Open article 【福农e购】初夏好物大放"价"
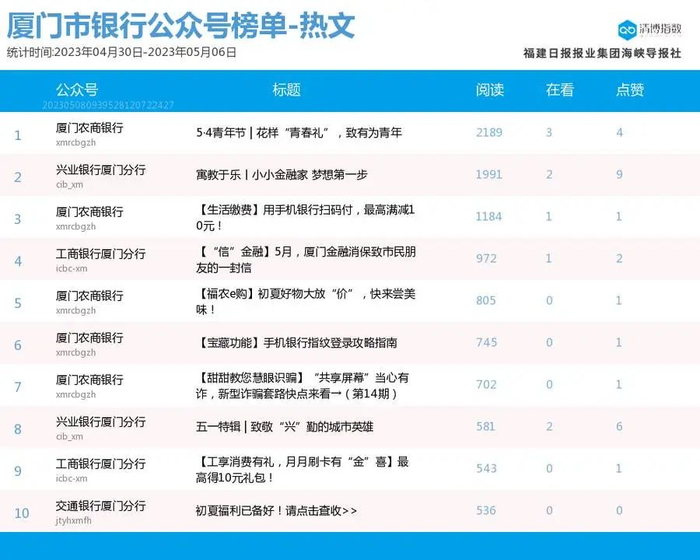This screenshot has width=700, height=560. click(305, 301)
